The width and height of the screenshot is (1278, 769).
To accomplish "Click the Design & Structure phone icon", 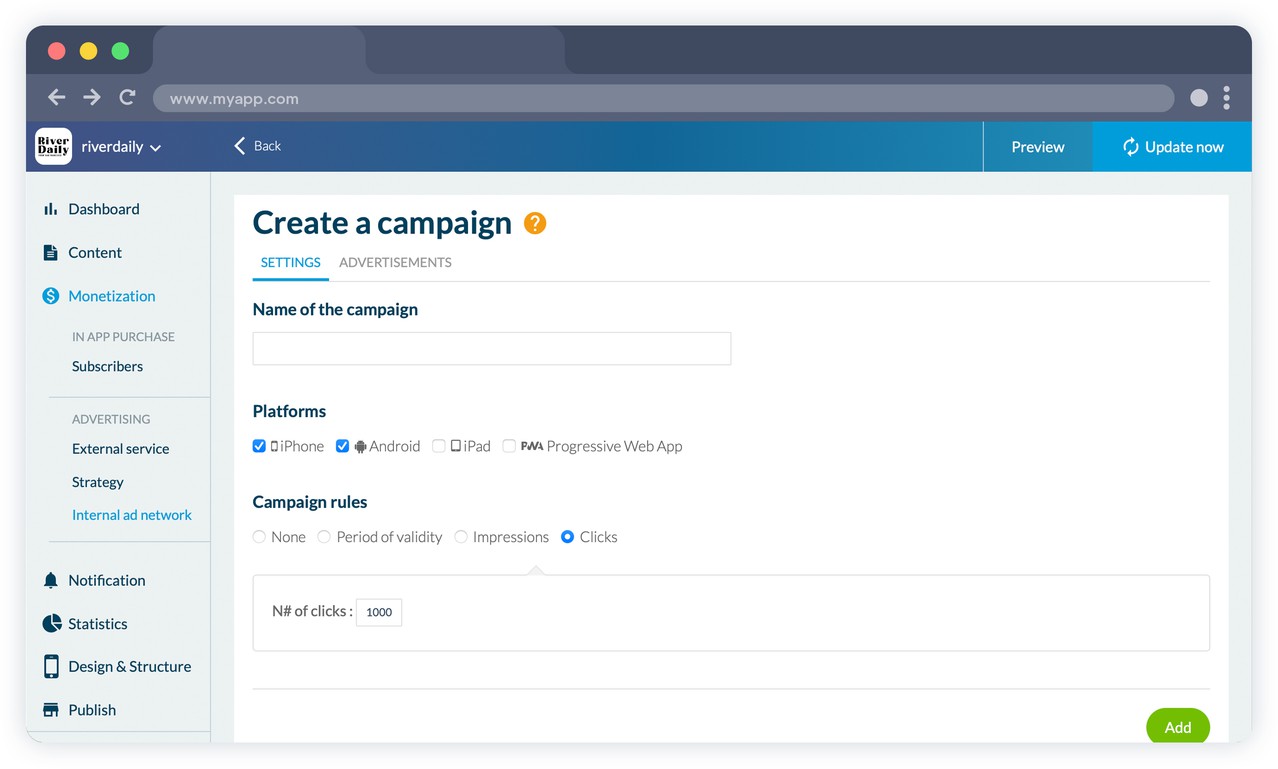I will (x=51, y=667).
